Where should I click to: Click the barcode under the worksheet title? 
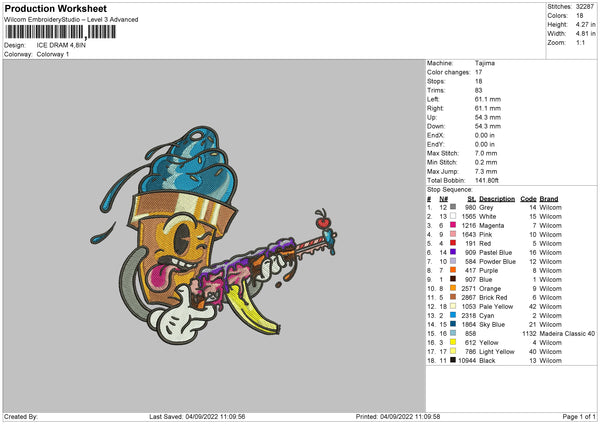[x=60, y=32]
